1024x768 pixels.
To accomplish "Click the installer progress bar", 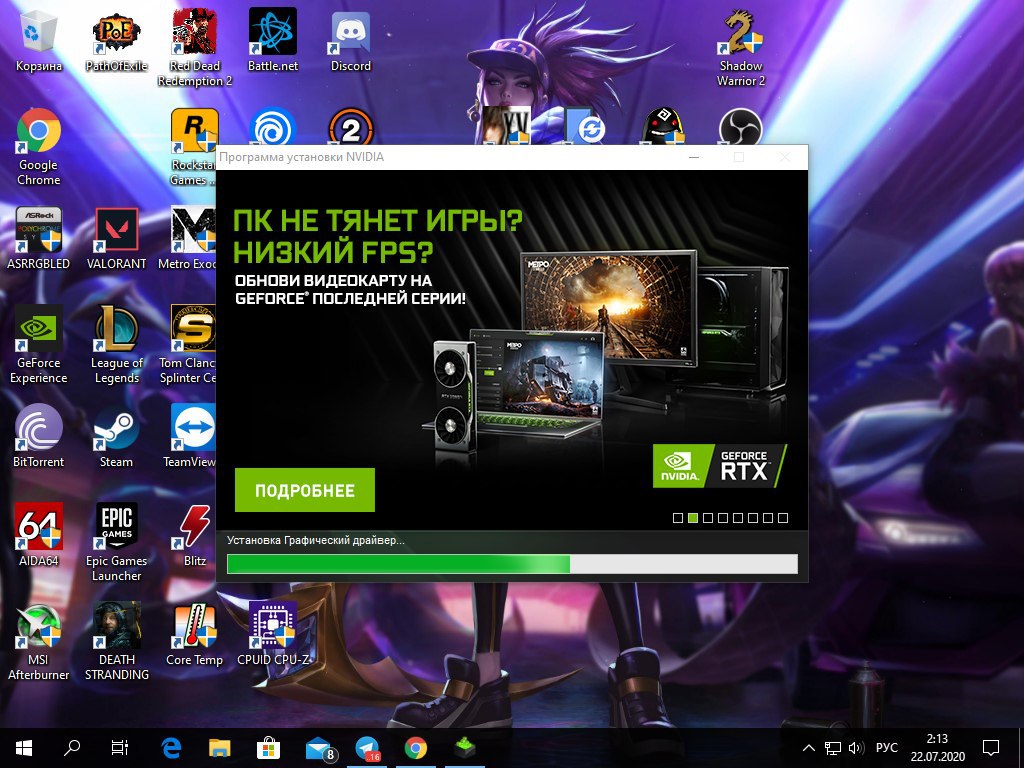I will 512,564.
